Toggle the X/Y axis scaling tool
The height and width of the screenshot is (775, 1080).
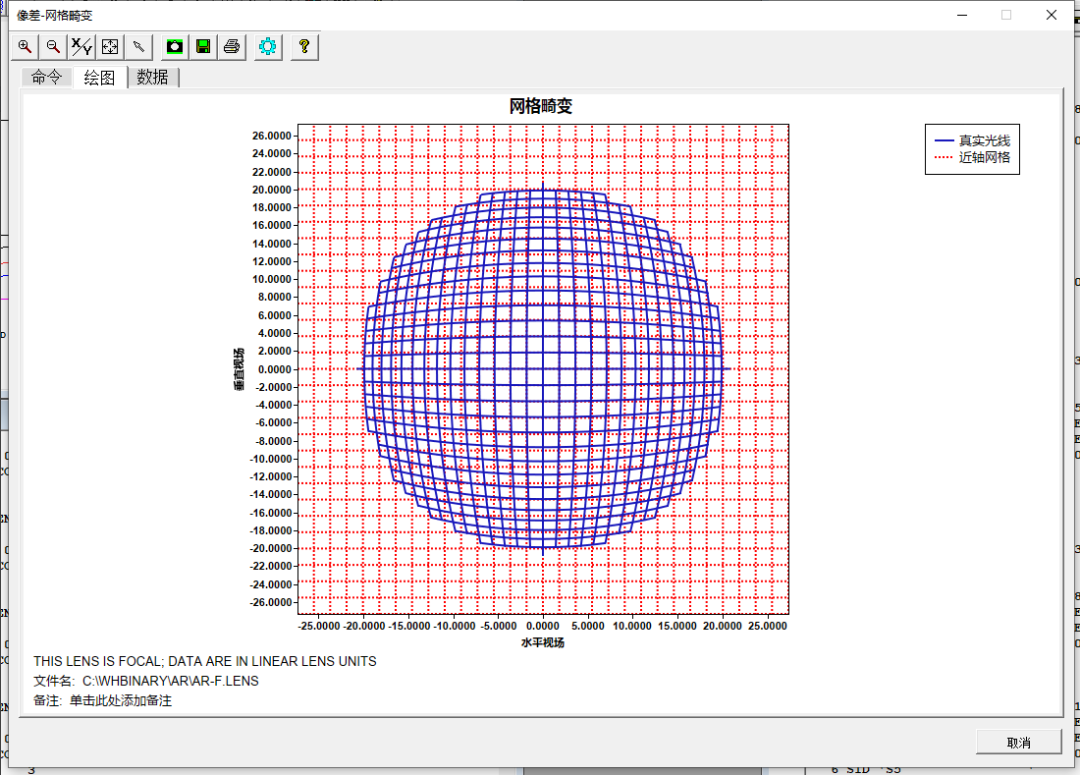point(81,47)
